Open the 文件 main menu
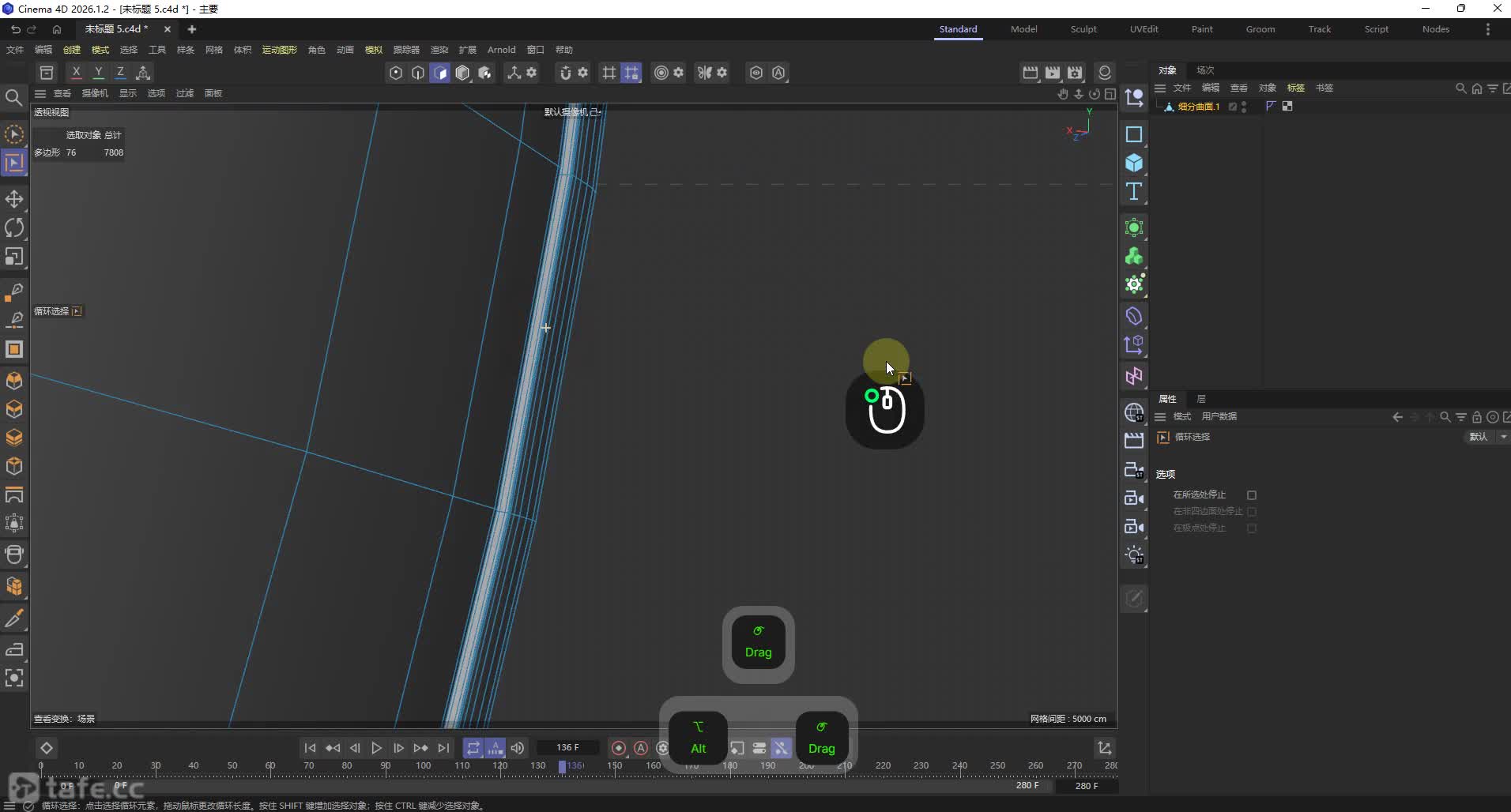This screenshot has height=812, width=1511. [15, 50]
